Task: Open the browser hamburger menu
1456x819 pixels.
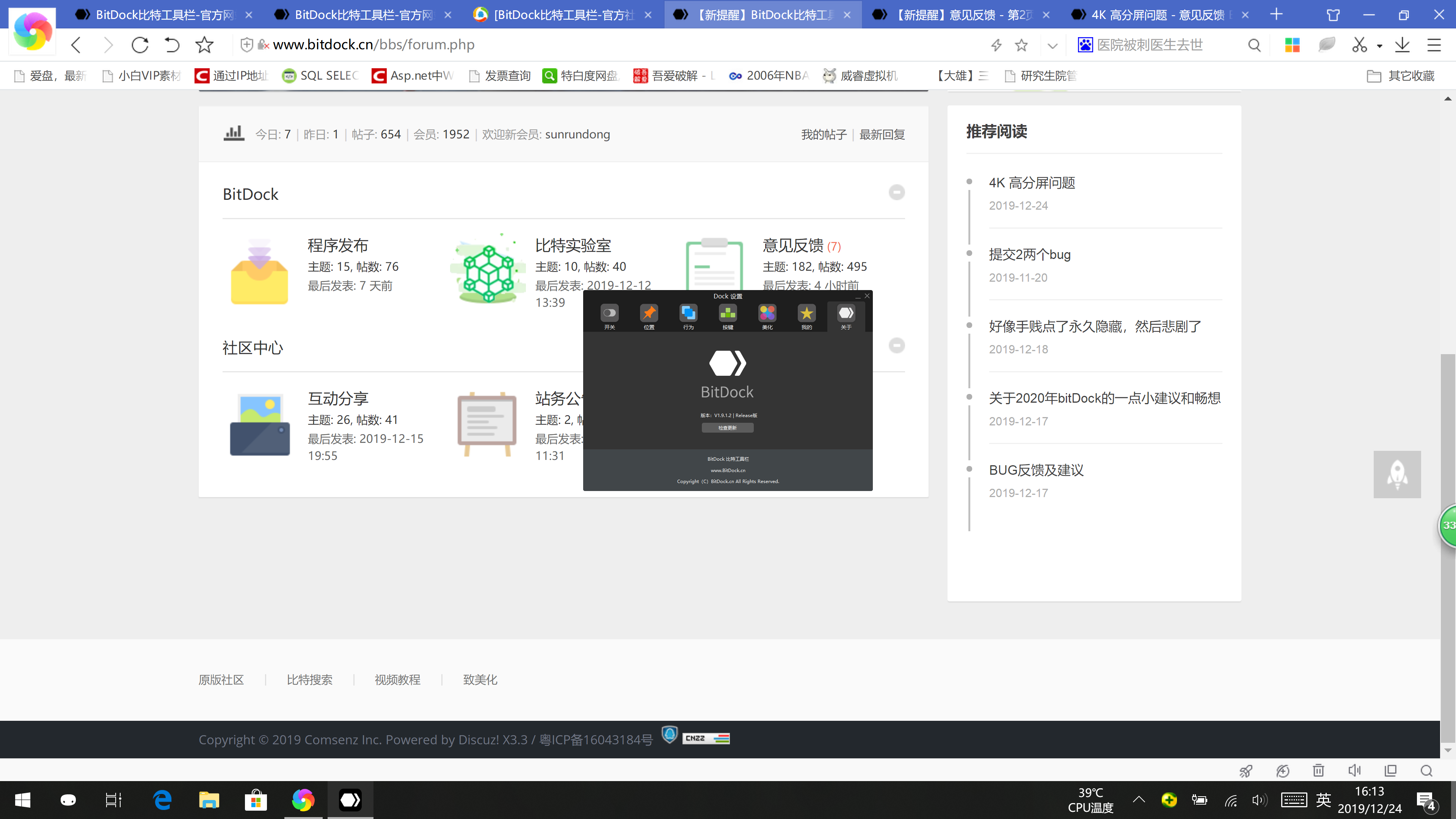Action: 1434,45
